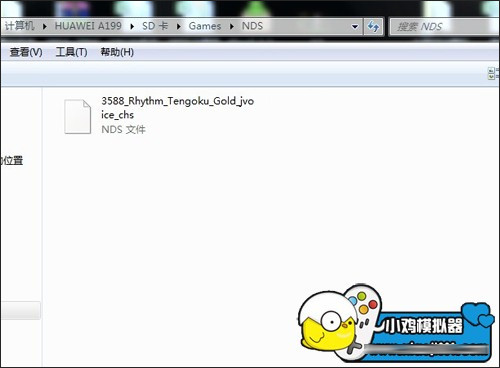Select 位置 item in navigation pane

12,160
